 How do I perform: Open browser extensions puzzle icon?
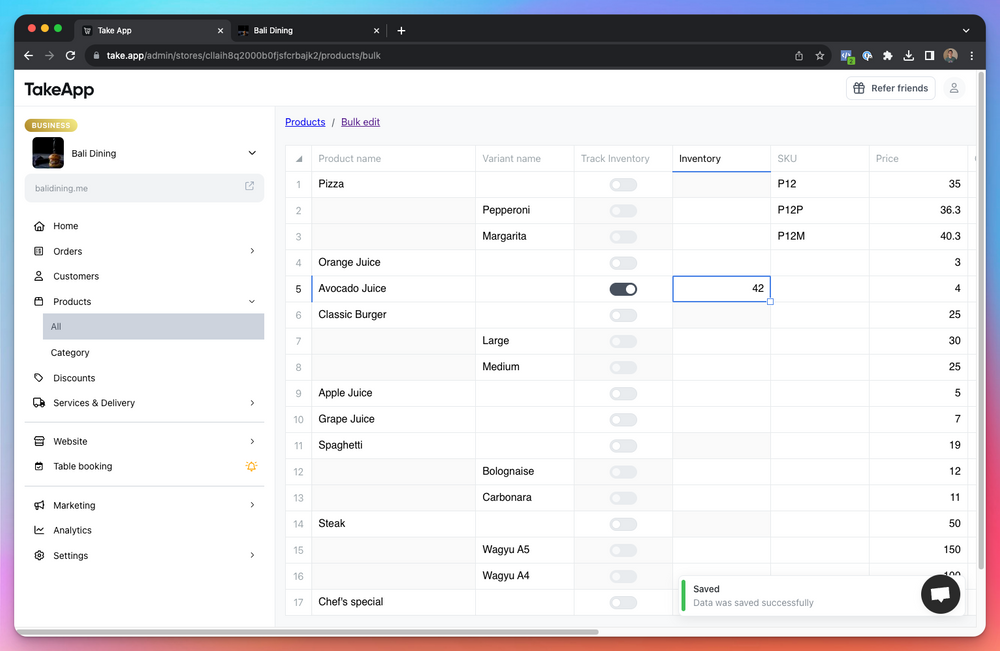click(887, 55)
